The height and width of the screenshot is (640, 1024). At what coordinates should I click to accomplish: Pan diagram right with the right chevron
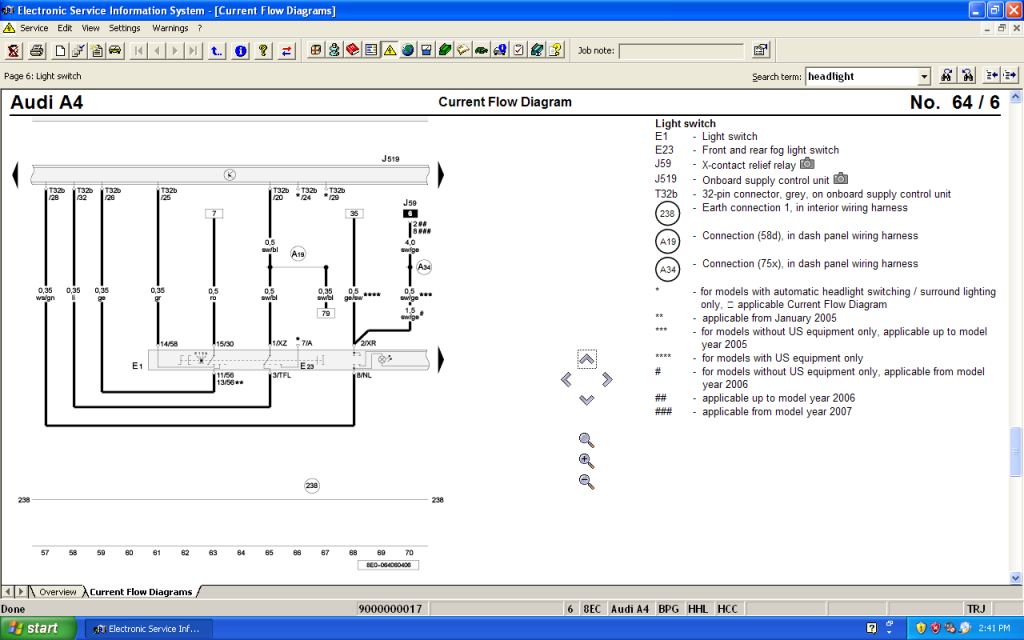607,379
